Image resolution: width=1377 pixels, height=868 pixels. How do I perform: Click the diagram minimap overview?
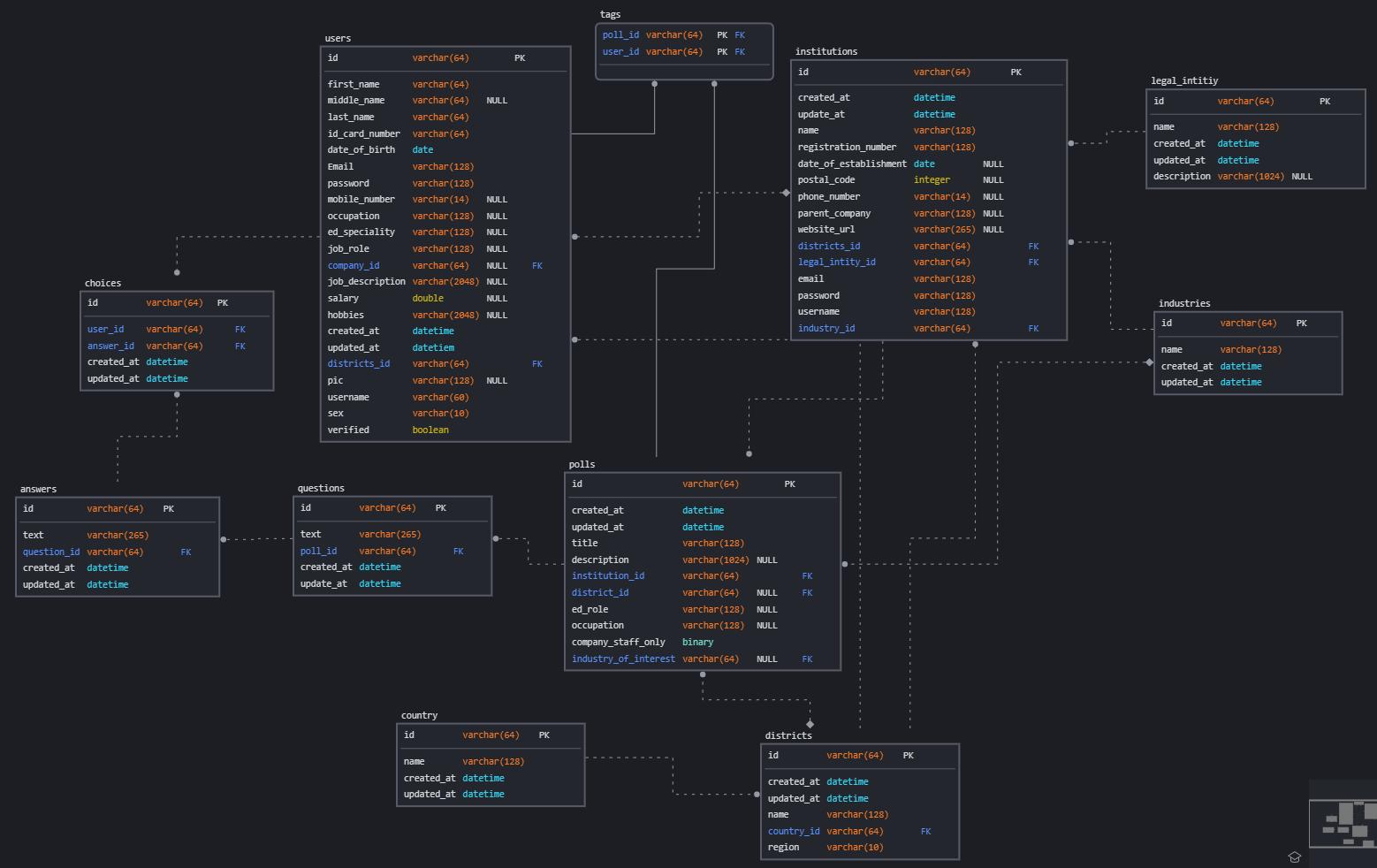[1343, 823]
